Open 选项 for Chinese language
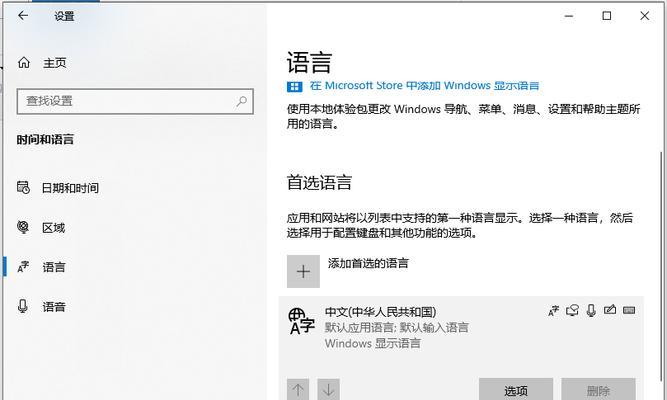 pyautogui.click(x=516, y=389)
